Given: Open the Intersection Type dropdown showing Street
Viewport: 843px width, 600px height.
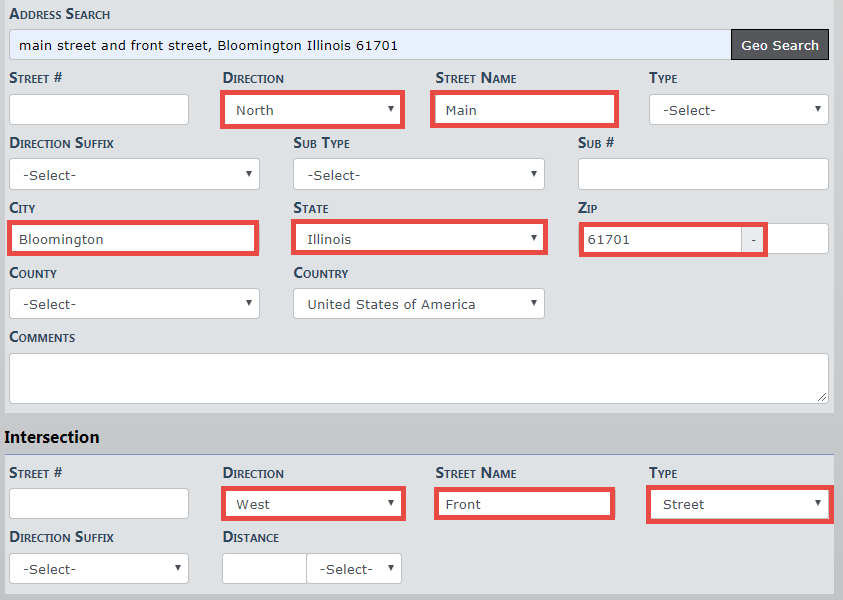Looking at the screenshot, I should click(738, 504).
